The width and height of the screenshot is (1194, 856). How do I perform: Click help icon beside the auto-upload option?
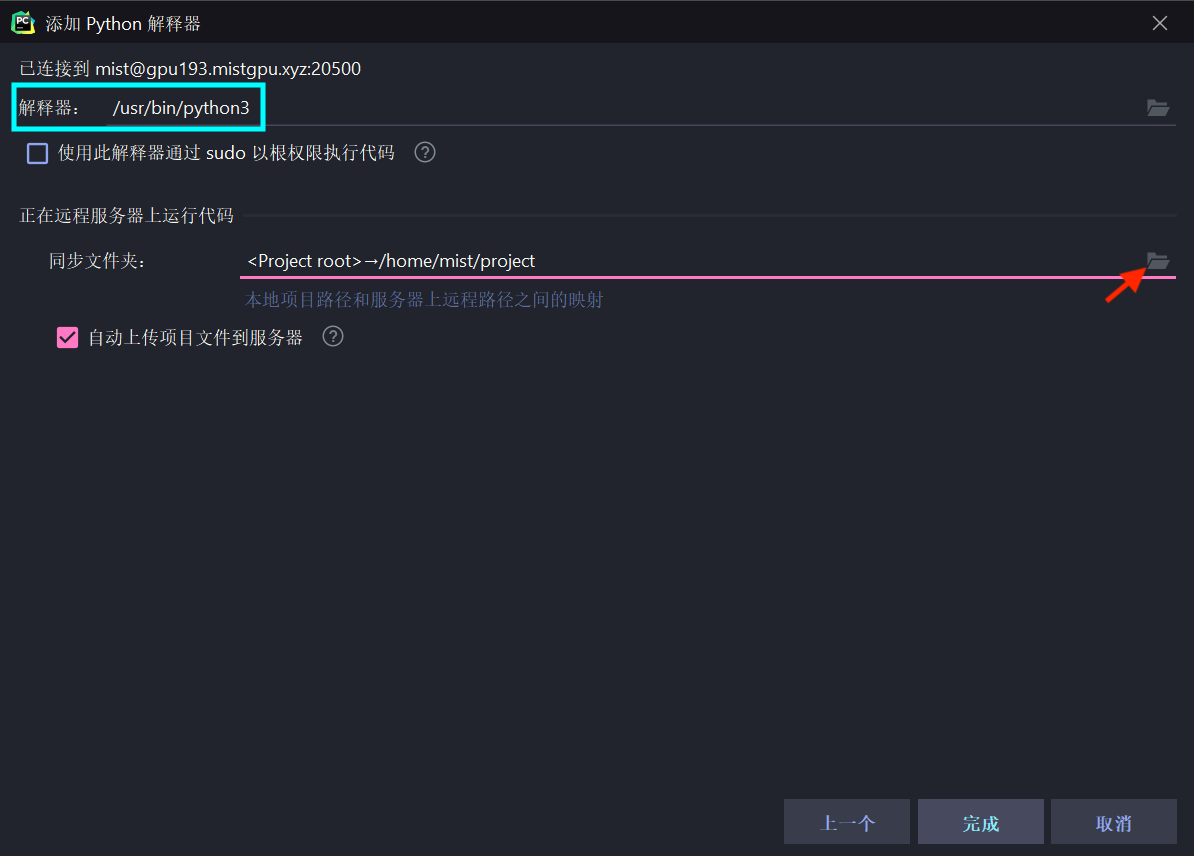[333, 337]
